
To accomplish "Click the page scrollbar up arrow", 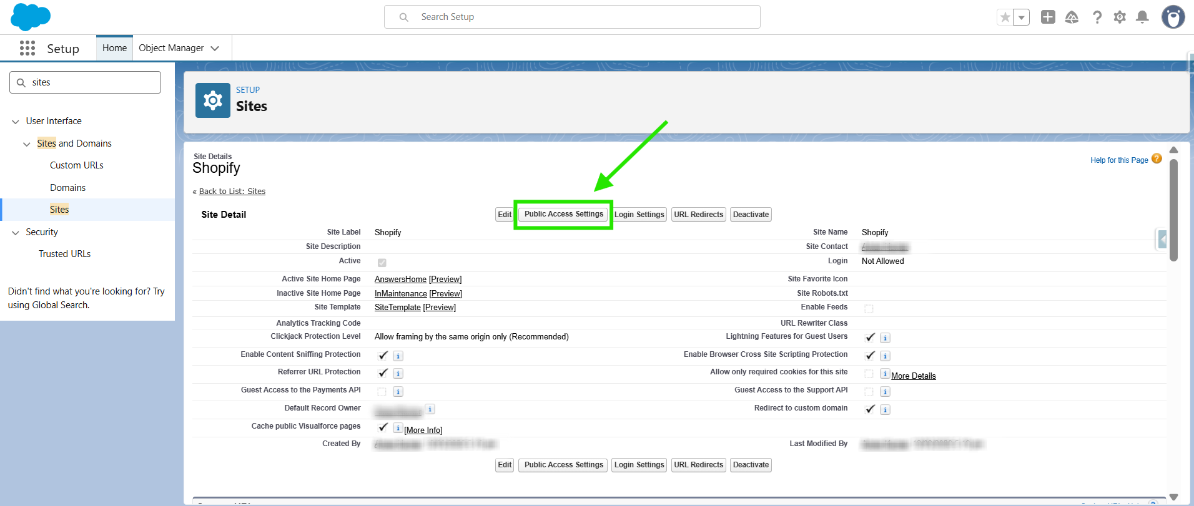I will 1173,150.
